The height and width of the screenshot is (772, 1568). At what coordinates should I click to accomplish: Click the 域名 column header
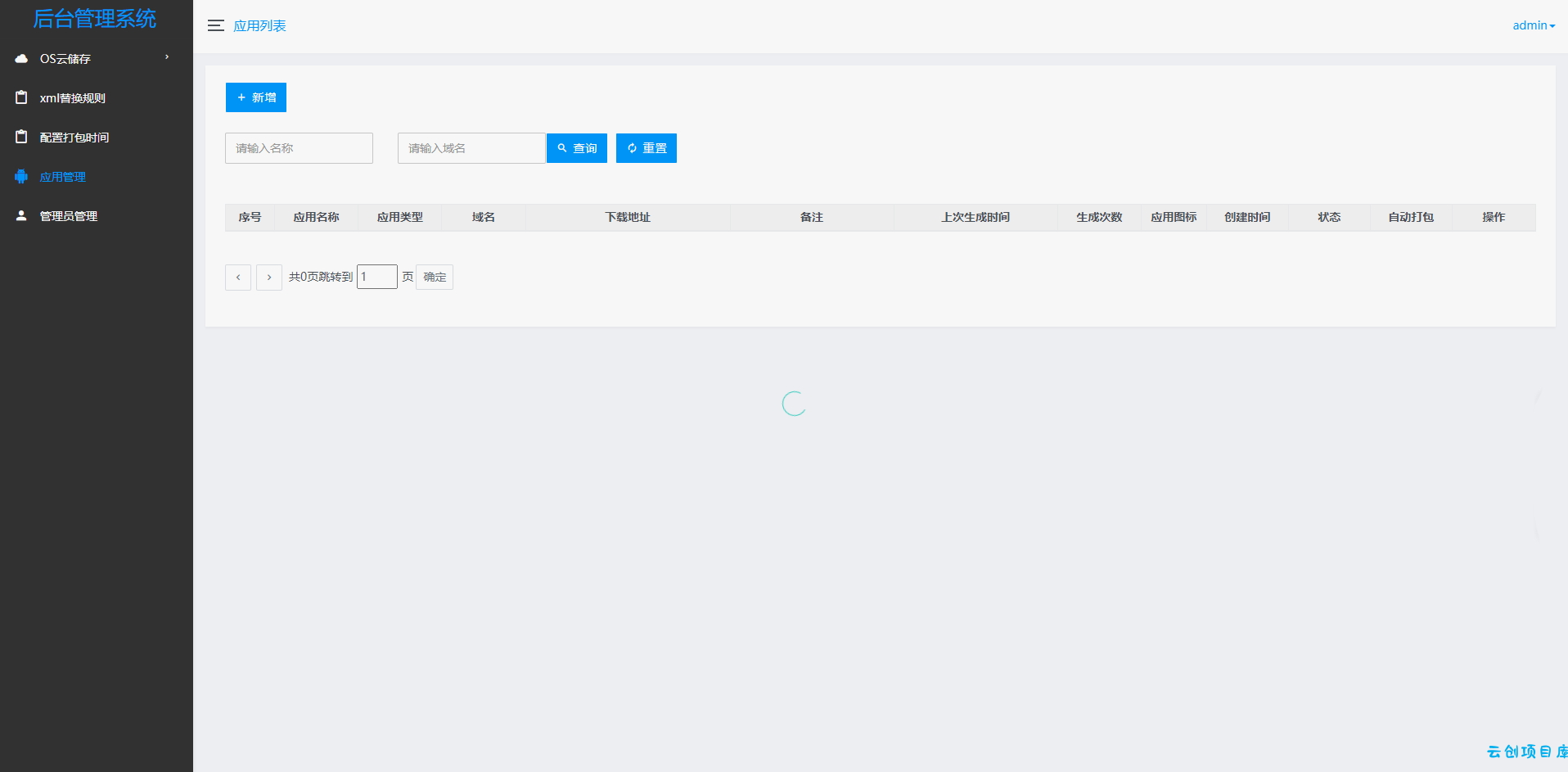(484, 217)
